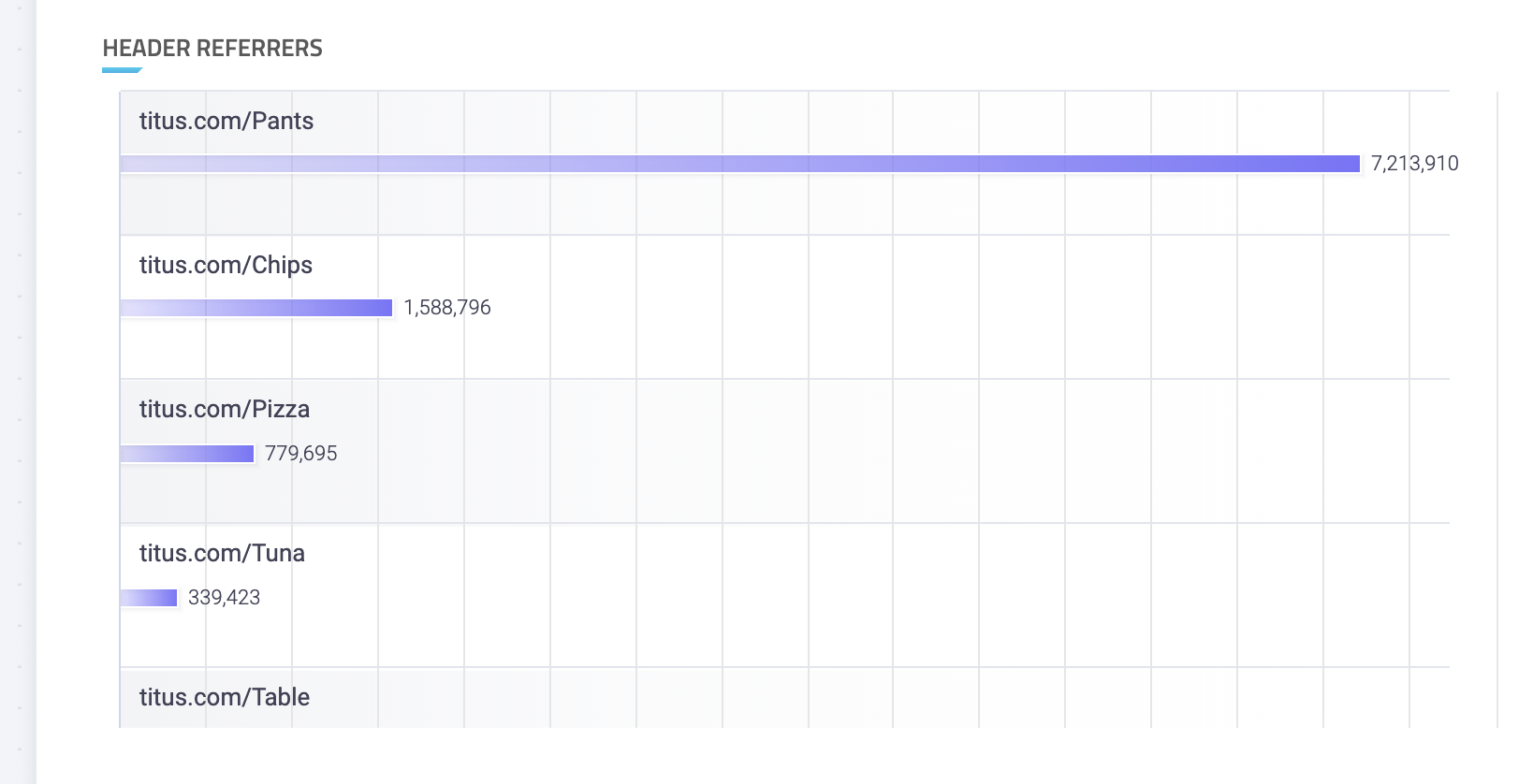Open the titus.com/Pizza referrer label
Viewport: 1533px width, 784px height.
point(225,409)
